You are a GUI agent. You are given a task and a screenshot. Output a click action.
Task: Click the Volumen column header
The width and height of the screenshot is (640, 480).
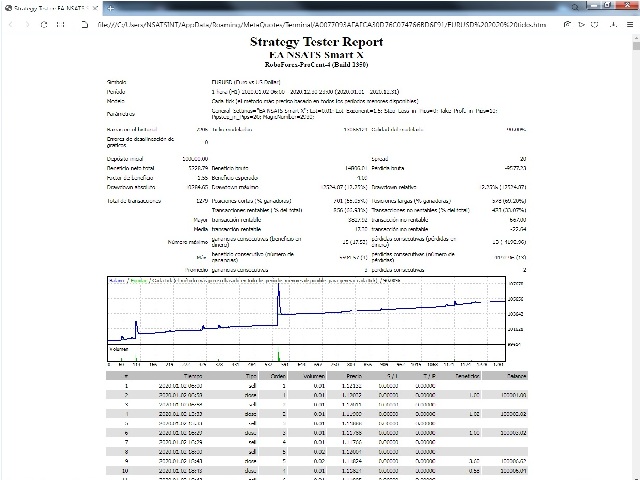(314, 376)
